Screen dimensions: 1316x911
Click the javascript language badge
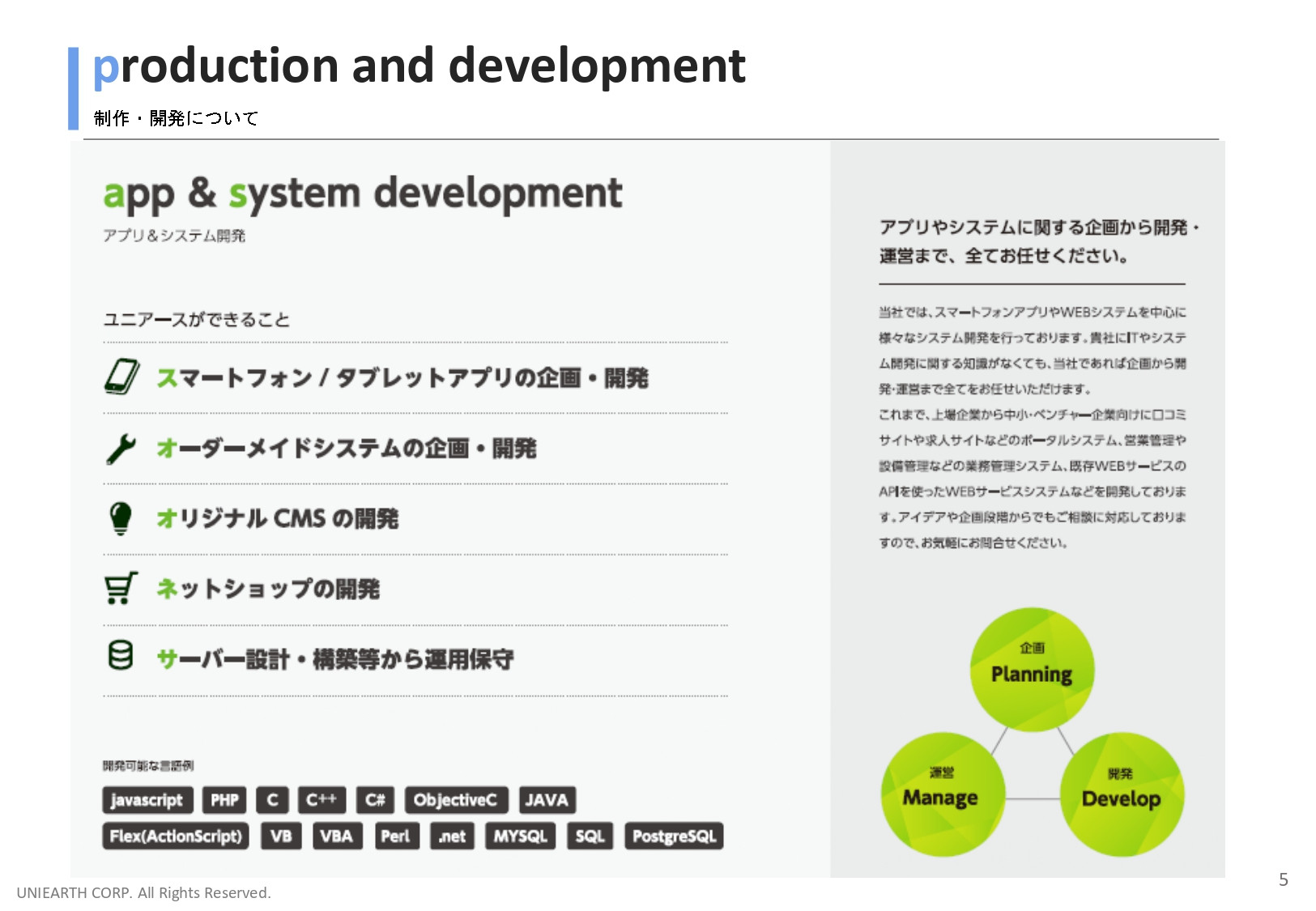click(x=147, y=800)
